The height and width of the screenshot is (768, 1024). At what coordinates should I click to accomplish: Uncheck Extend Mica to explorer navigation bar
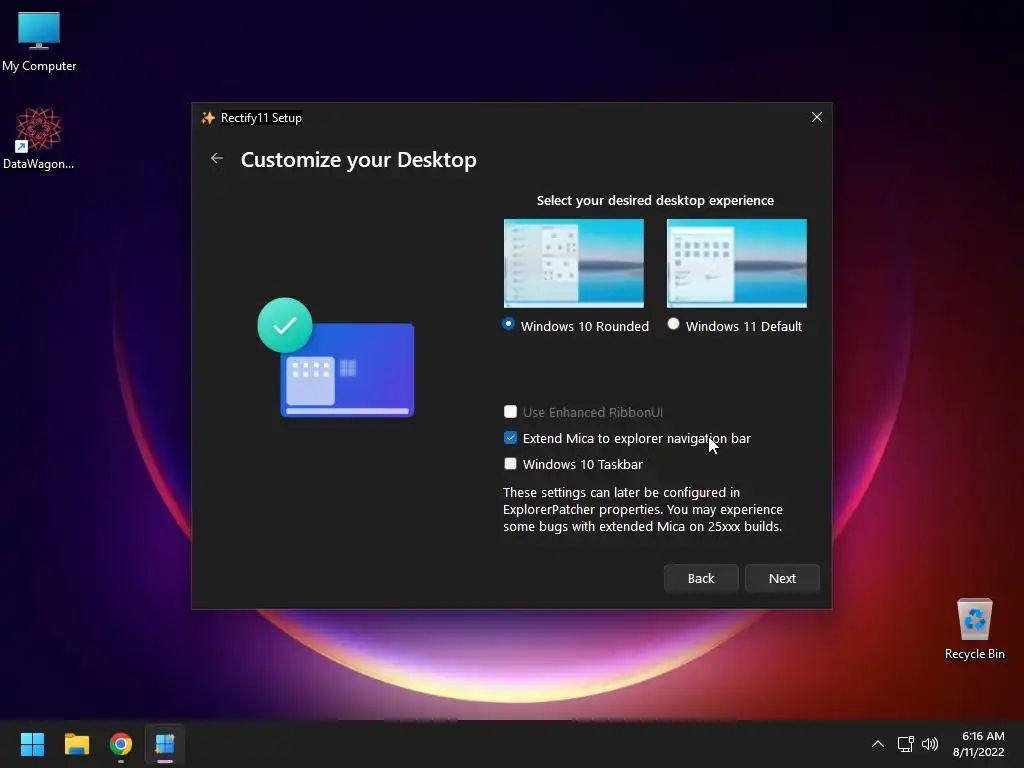511,438
